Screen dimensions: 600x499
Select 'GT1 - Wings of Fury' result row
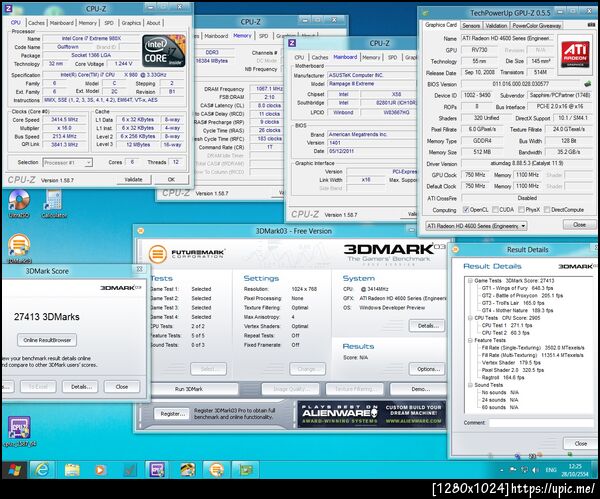pyautogui.click(x=518, y=288)
